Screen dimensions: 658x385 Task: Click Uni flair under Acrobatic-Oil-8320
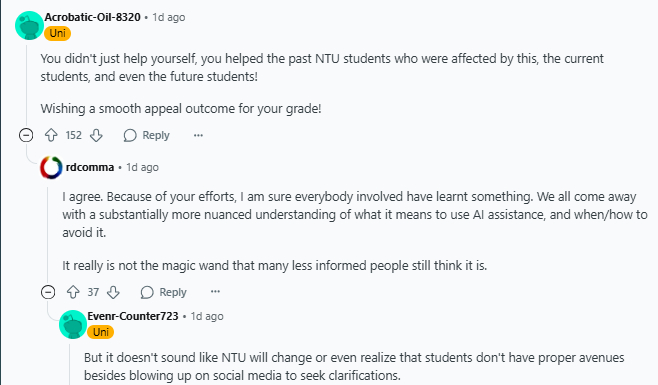point(57,33)
